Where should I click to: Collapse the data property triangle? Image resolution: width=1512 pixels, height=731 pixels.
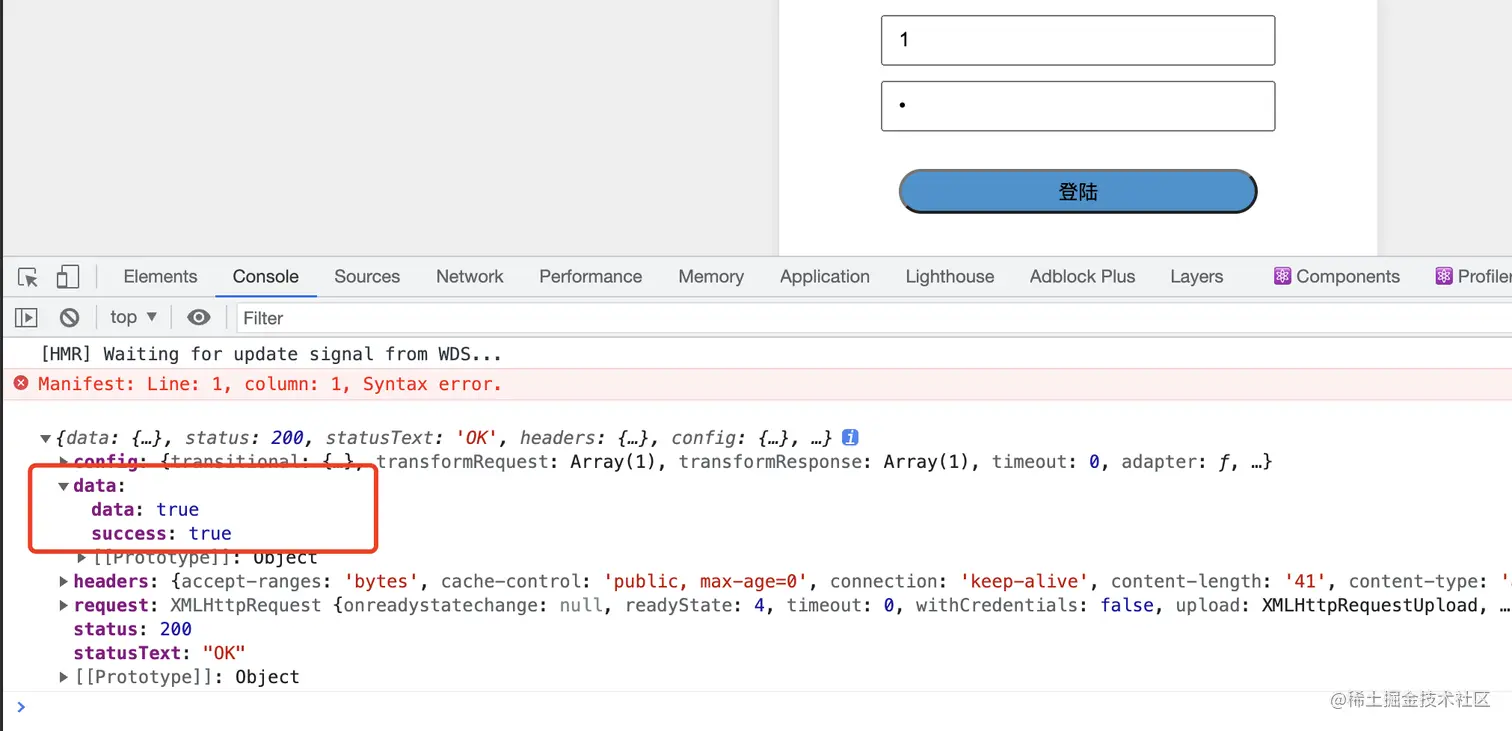[x=64, y=486]
